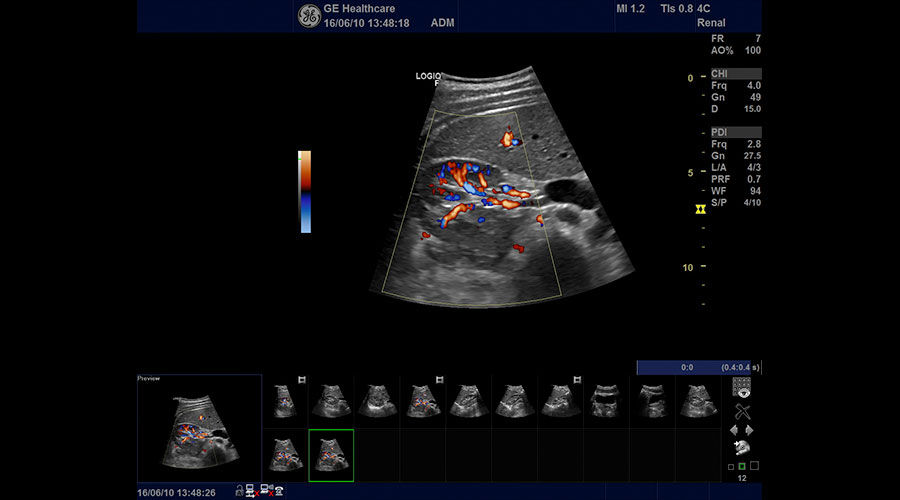Click the depth scale marker '10'
This screenshot has width=900, height=500.
688,268
